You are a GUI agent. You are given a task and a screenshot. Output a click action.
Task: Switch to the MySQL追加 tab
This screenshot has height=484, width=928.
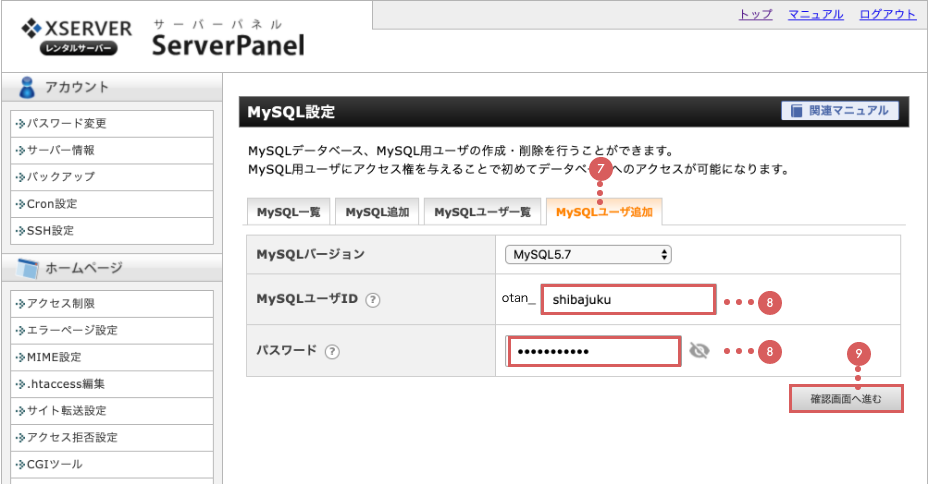(x=376, y=212)
